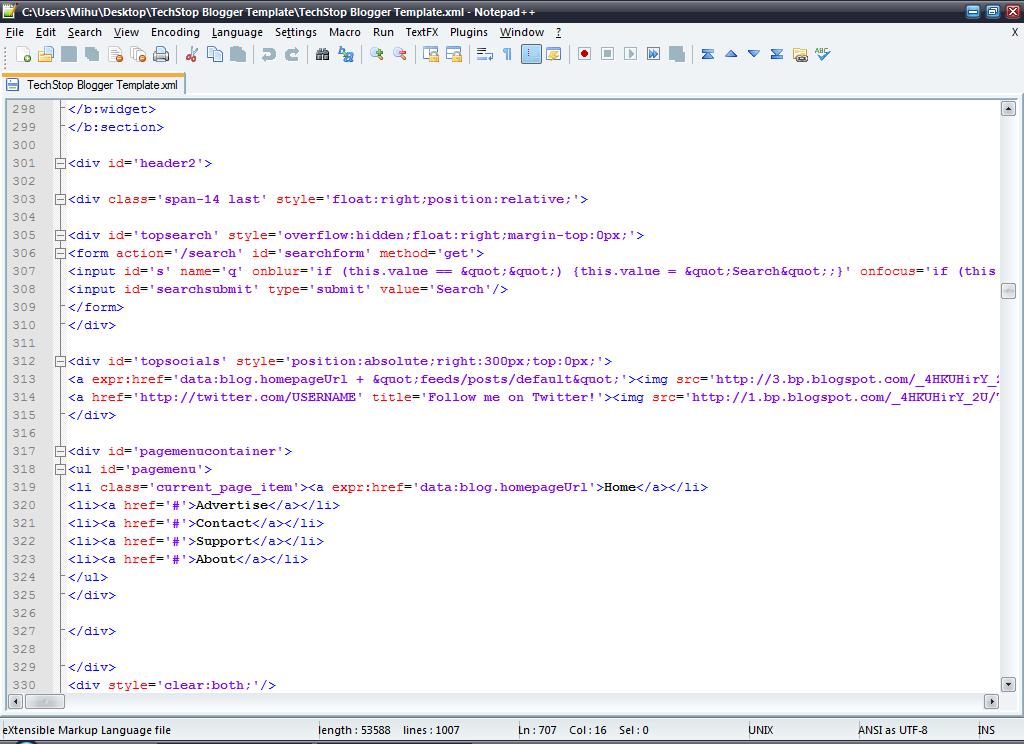1024x744 pixels.
Task: Collapse the pagemenucontainer fold on line 317
Action: [x=60, y=451]
